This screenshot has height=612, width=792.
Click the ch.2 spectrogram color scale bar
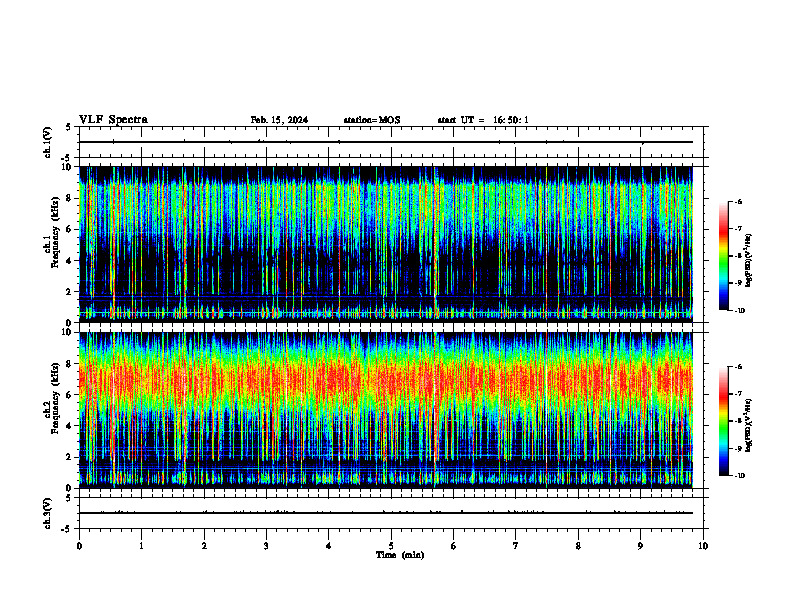pyautogui.click(x=724, y=421)
